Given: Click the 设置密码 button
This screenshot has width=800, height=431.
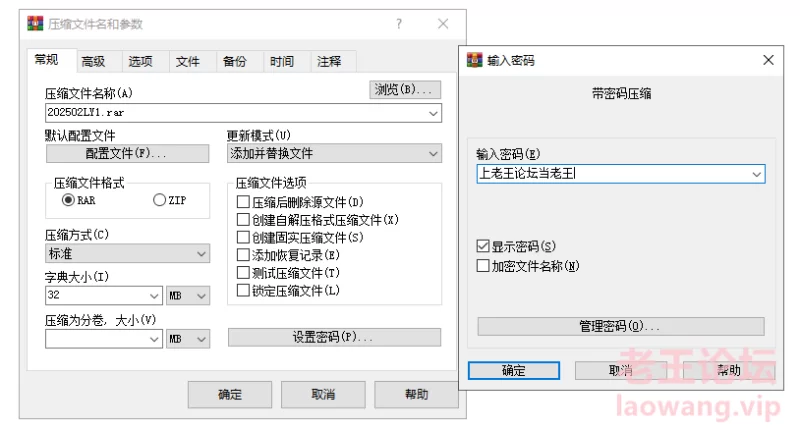Looking at the screenshot, I should (334, 337).
